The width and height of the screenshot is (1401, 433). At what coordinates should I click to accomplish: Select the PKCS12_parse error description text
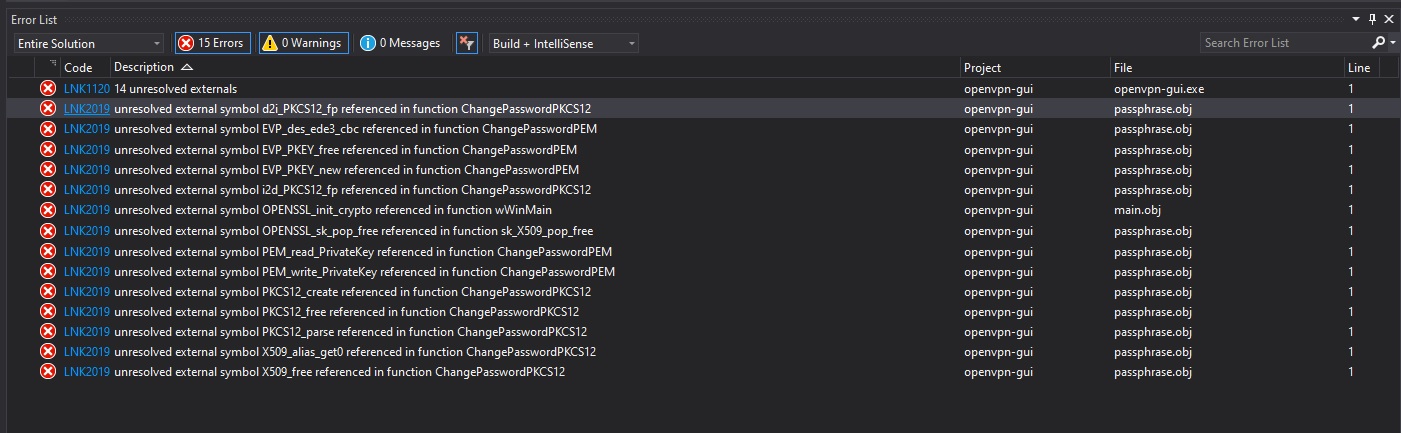(350, 331)
